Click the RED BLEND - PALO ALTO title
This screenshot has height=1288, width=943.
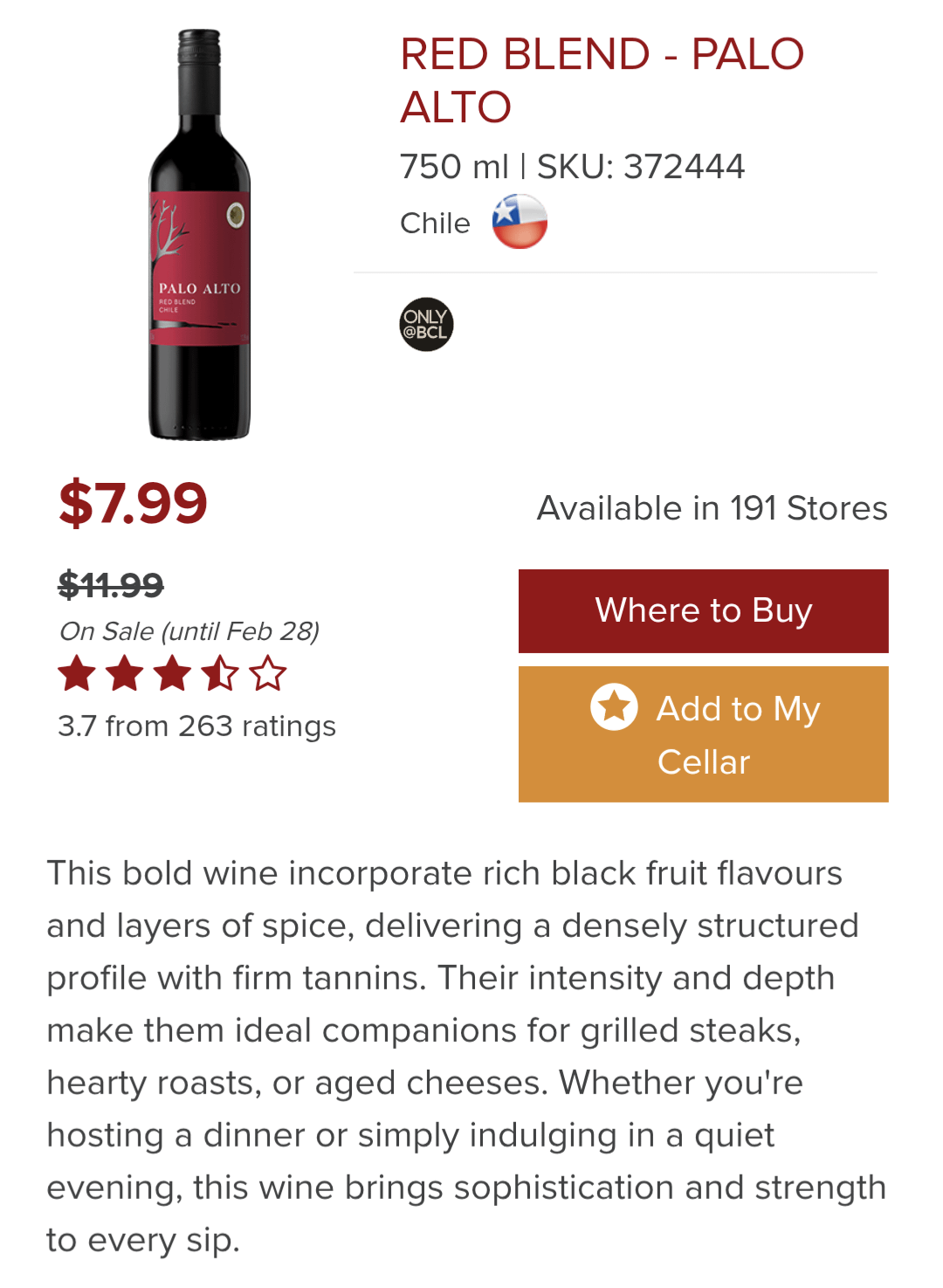point(602,80)
